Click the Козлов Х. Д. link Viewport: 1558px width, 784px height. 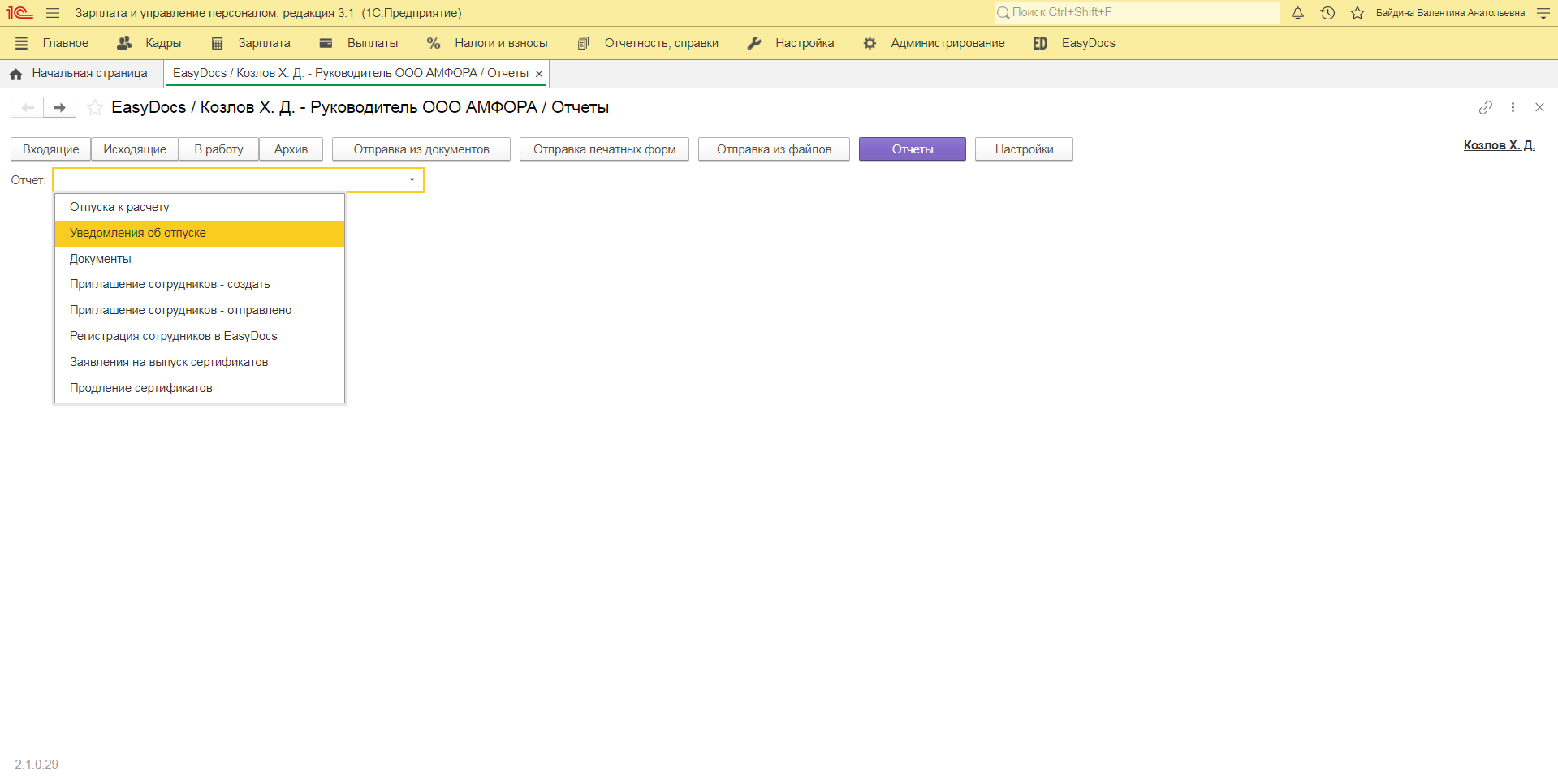coord(1499,145)
